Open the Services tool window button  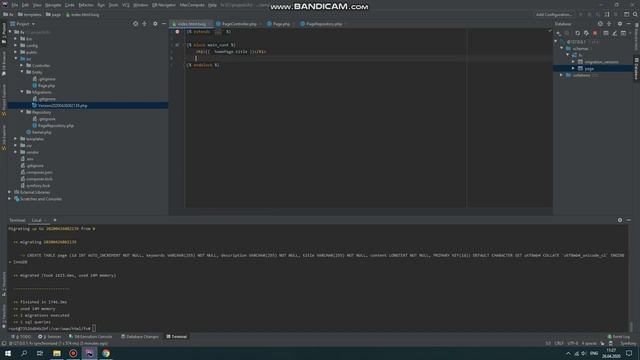50,337
